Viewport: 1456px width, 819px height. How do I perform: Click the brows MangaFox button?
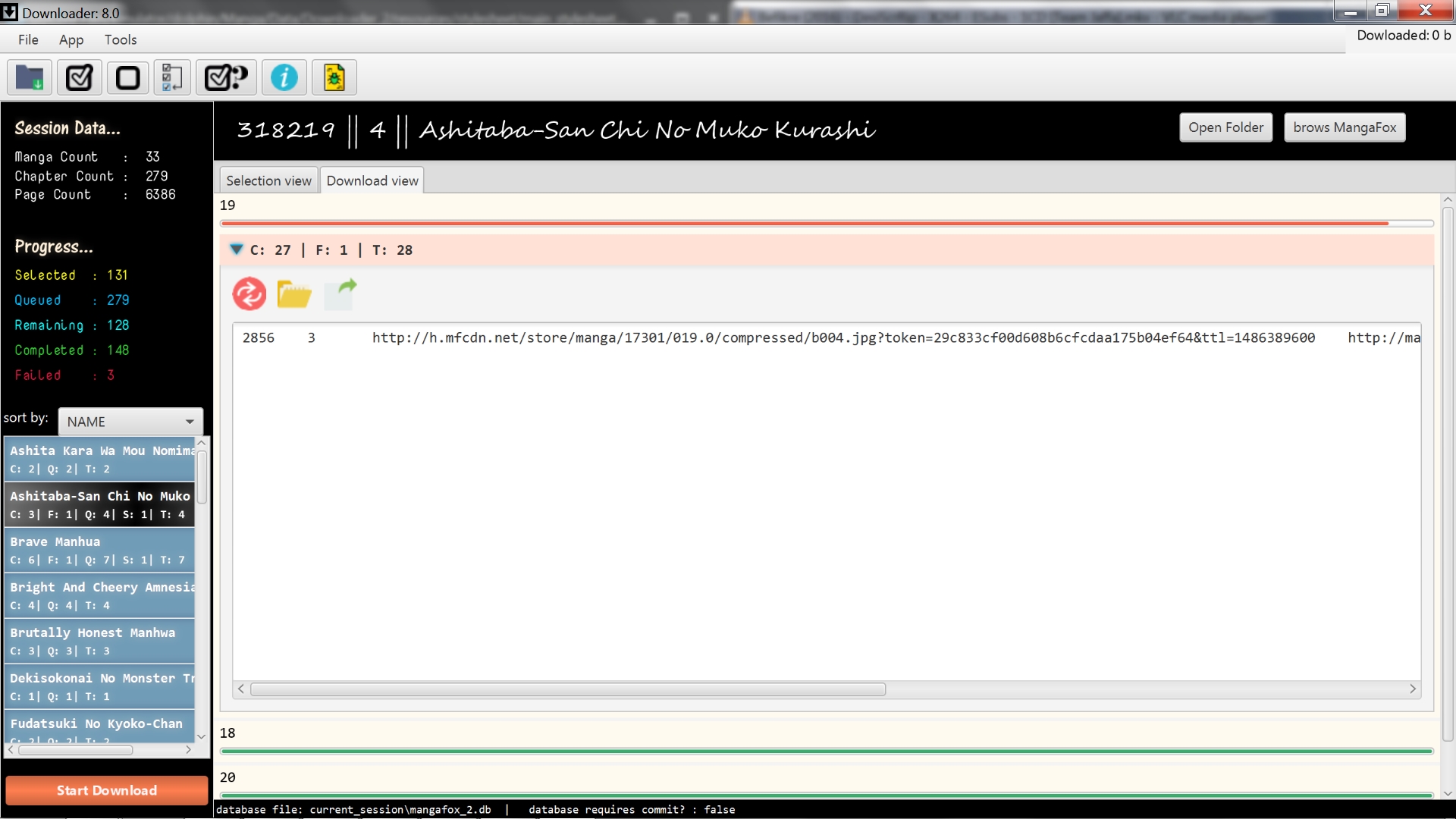click(x=1345, y=127)
